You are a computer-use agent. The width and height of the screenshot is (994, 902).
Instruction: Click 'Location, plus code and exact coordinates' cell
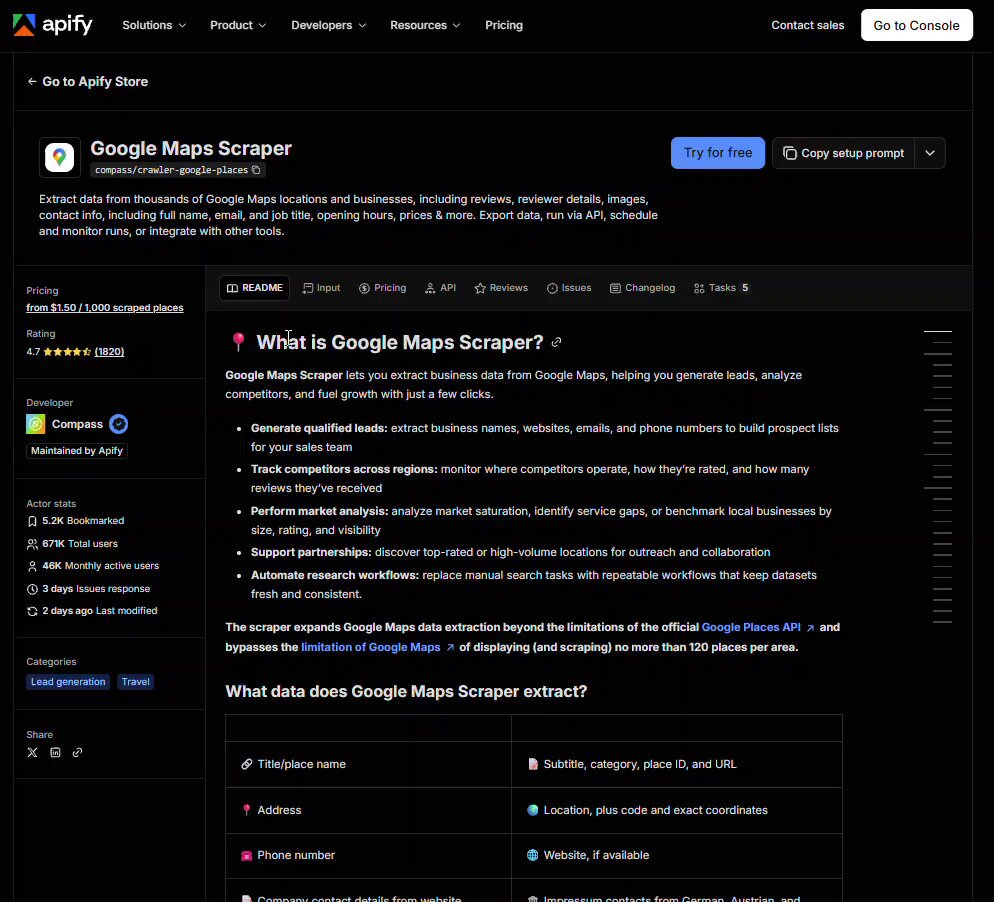point(676,810)
